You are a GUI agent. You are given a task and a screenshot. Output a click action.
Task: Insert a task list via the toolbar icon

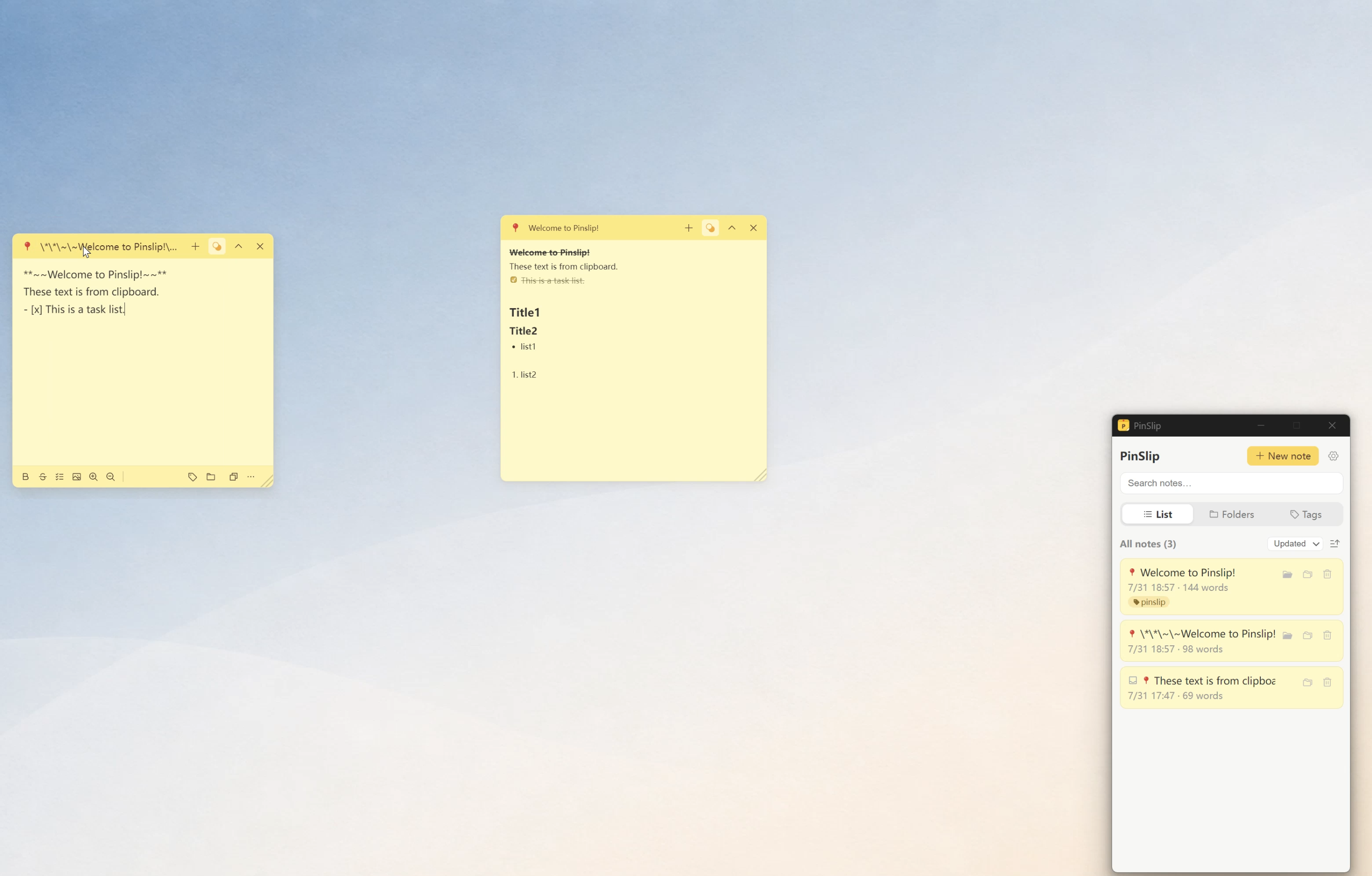click(x=59, y=477)
